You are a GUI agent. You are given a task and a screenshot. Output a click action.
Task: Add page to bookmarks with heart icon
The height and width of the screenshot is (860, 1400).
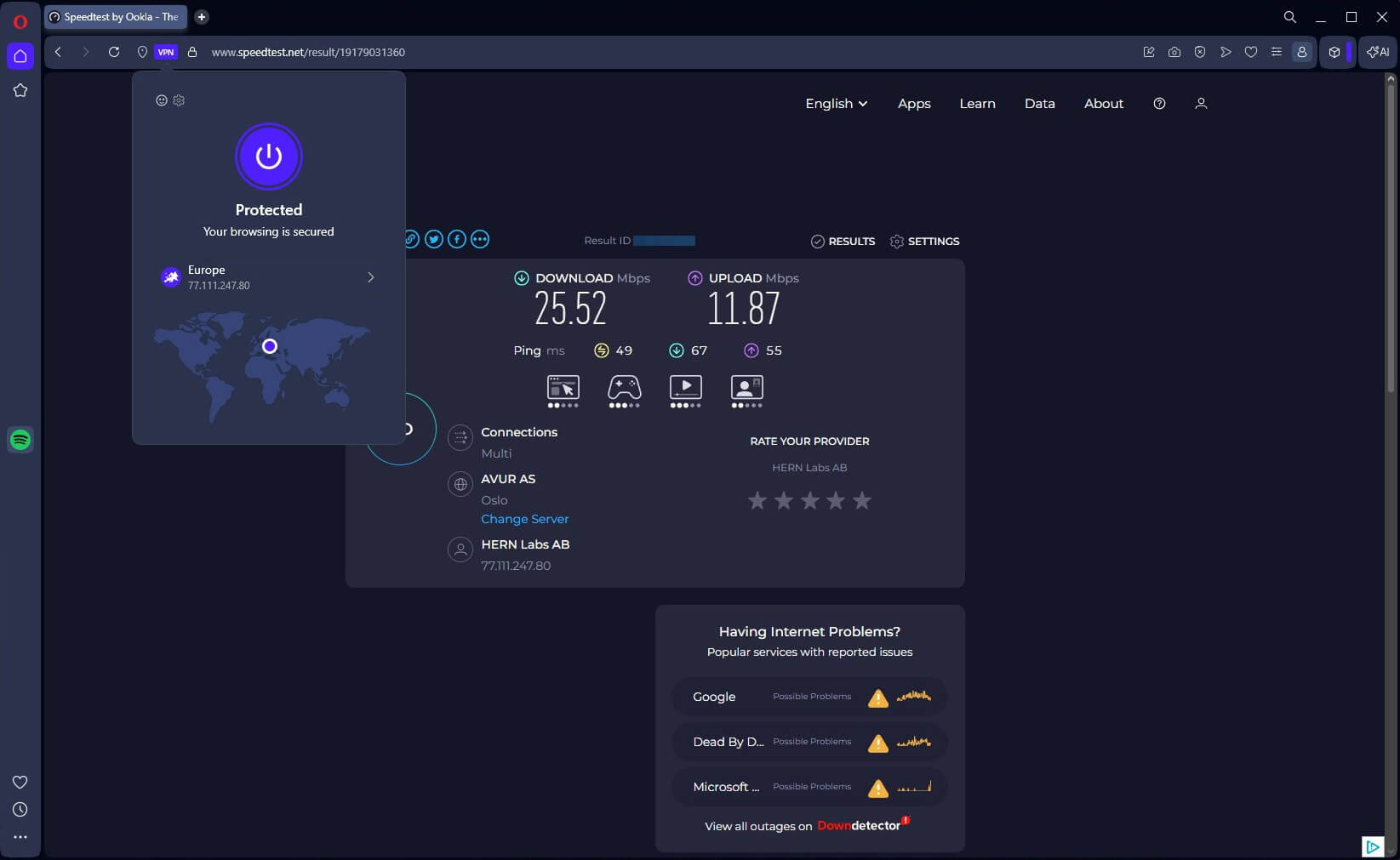point(1251,52)
